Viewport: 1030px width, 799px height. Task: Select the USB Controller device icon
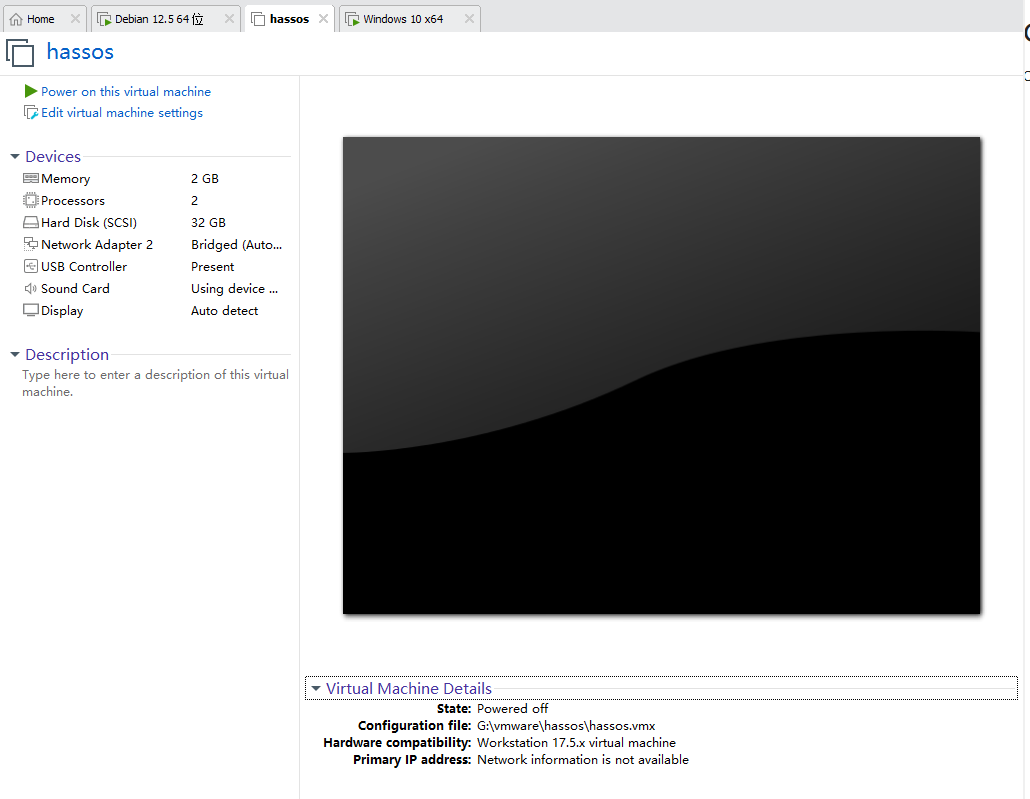point(29,266)
